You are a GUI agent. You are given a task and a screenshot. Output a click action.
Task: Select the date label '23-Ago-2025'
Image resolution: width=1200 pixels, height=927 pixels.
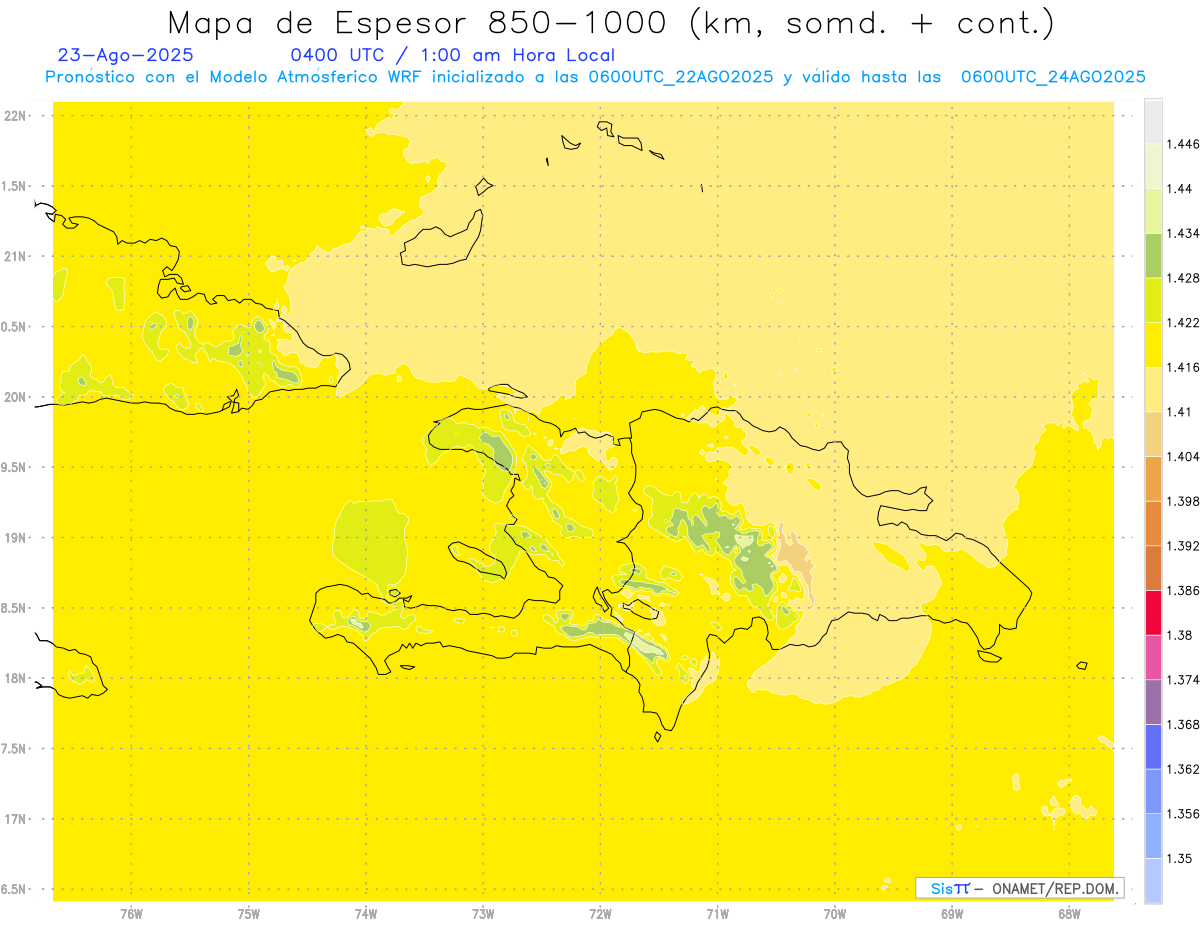click(126, 56)
